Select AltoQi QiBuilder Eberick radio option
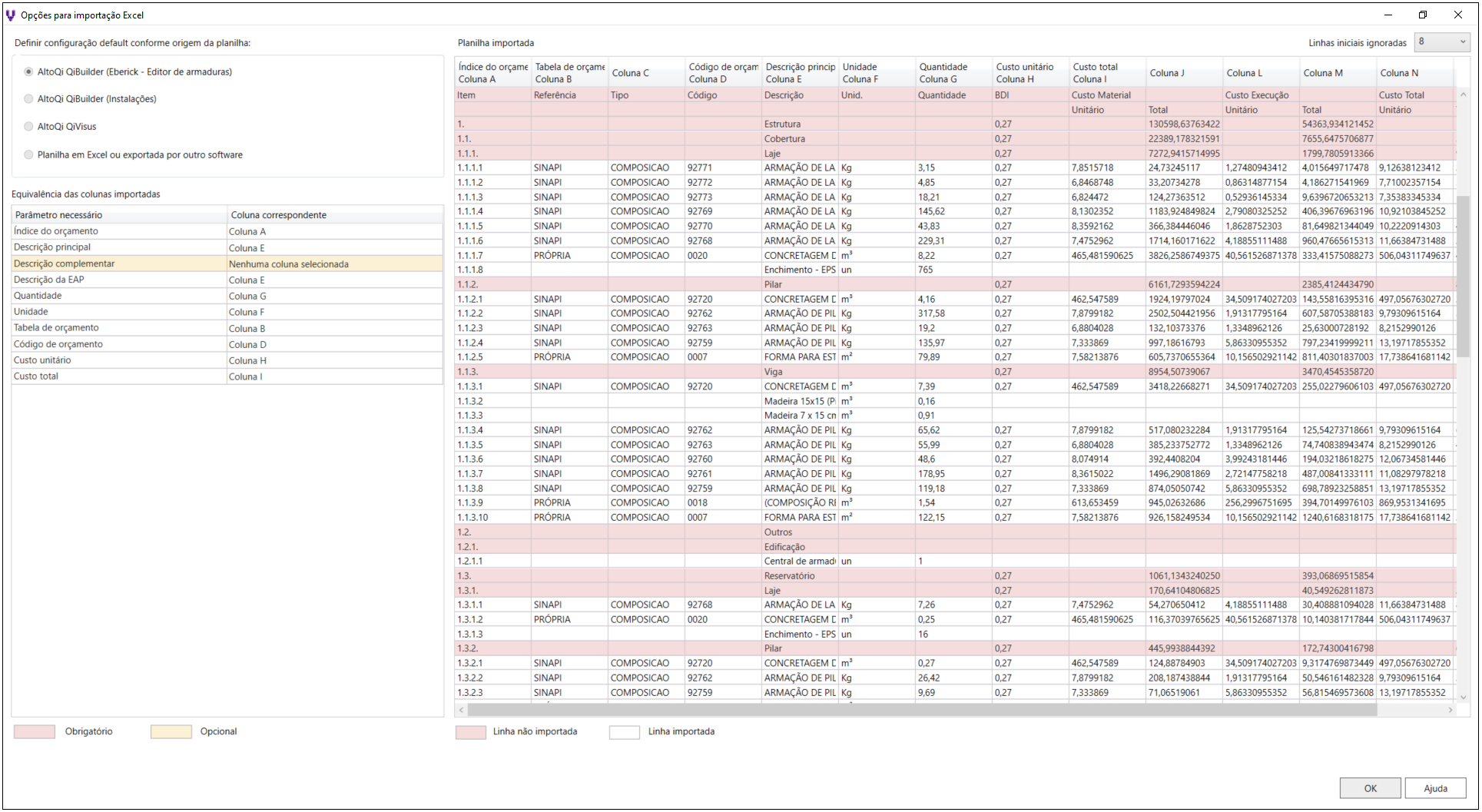Screen dimensions: 1482x812 (x=29, y=72)
